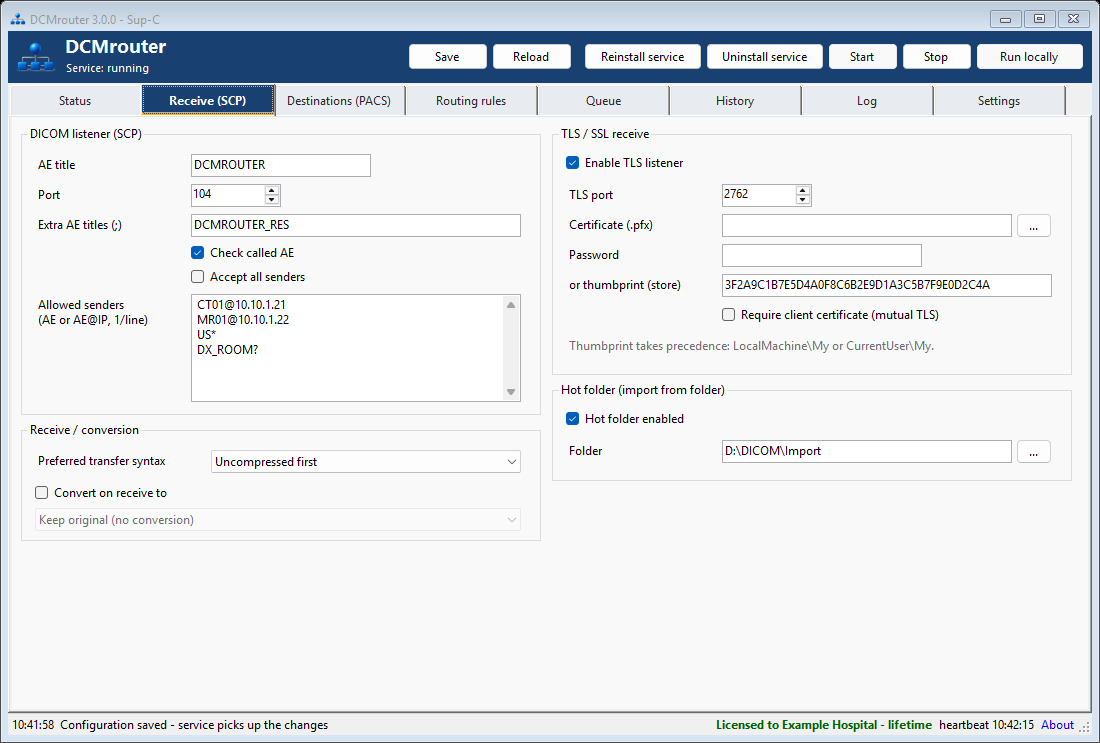1100x743 pixels.
Task: Increase TLS port with up arrow
Action: click(x=803, y=190)
